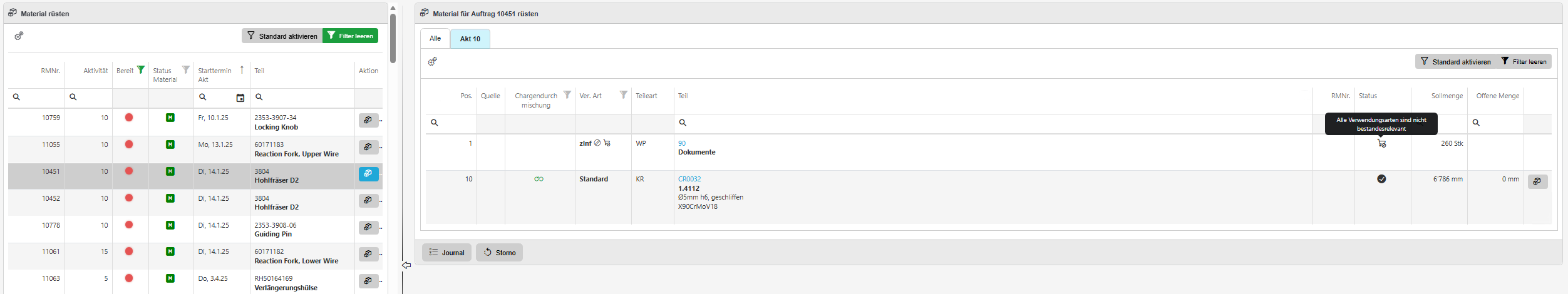Click the blue action icon for order 10451
1568x294 pixels.
tap(368, 174)
